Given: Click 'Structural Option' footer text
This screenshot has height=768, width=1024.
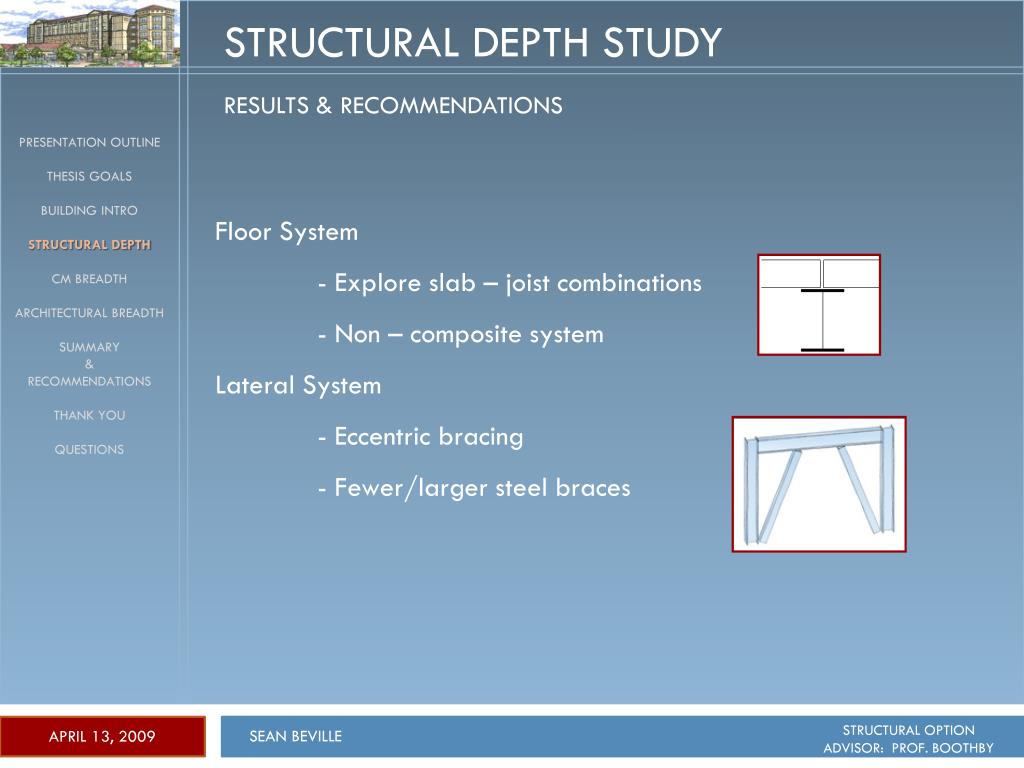Looking at the screenshot, I should 908,730.
